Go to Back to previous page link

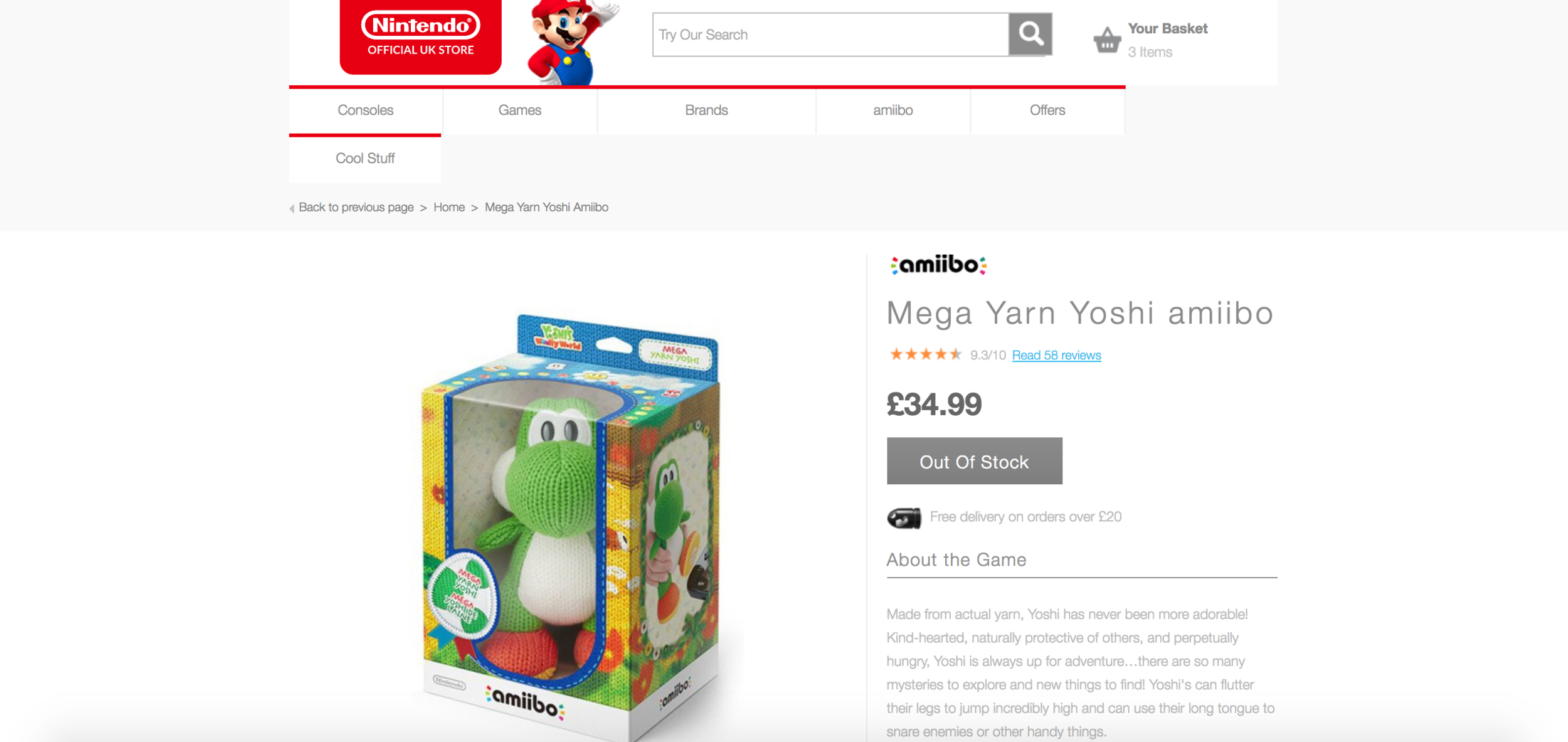point(356,208)
